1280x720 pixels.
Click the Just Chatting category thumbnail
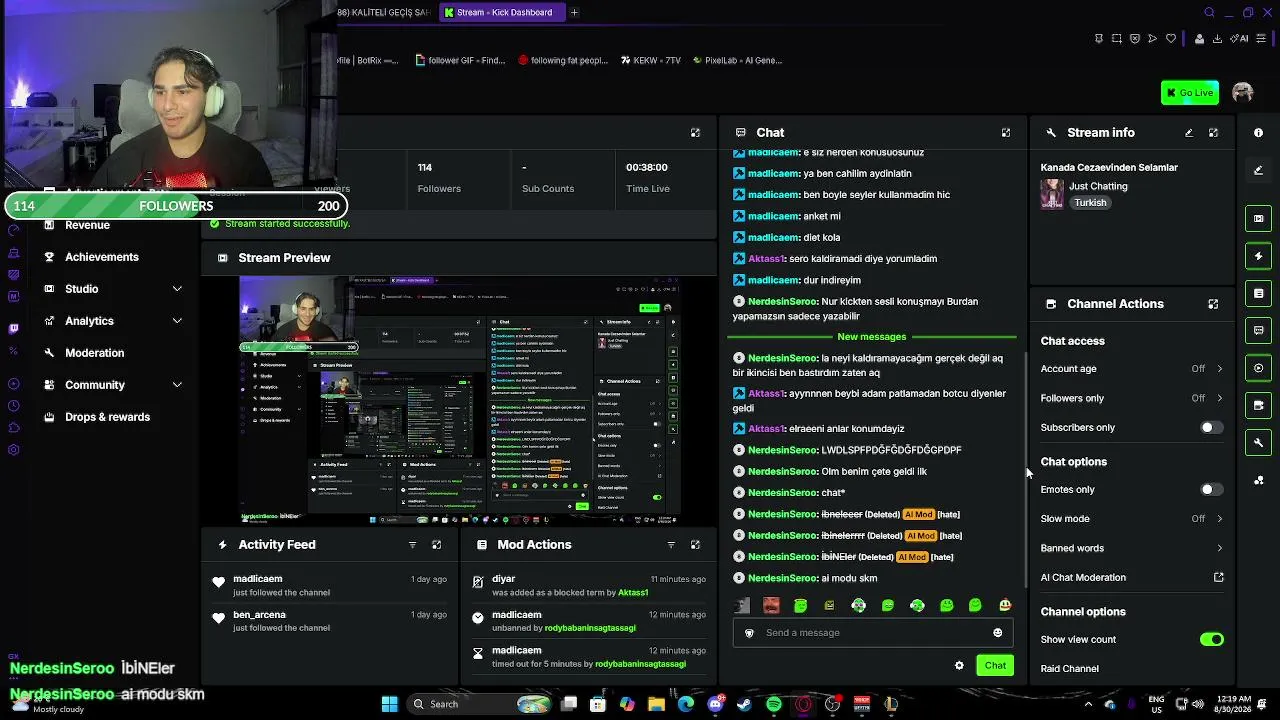(x=1052, y=194)
